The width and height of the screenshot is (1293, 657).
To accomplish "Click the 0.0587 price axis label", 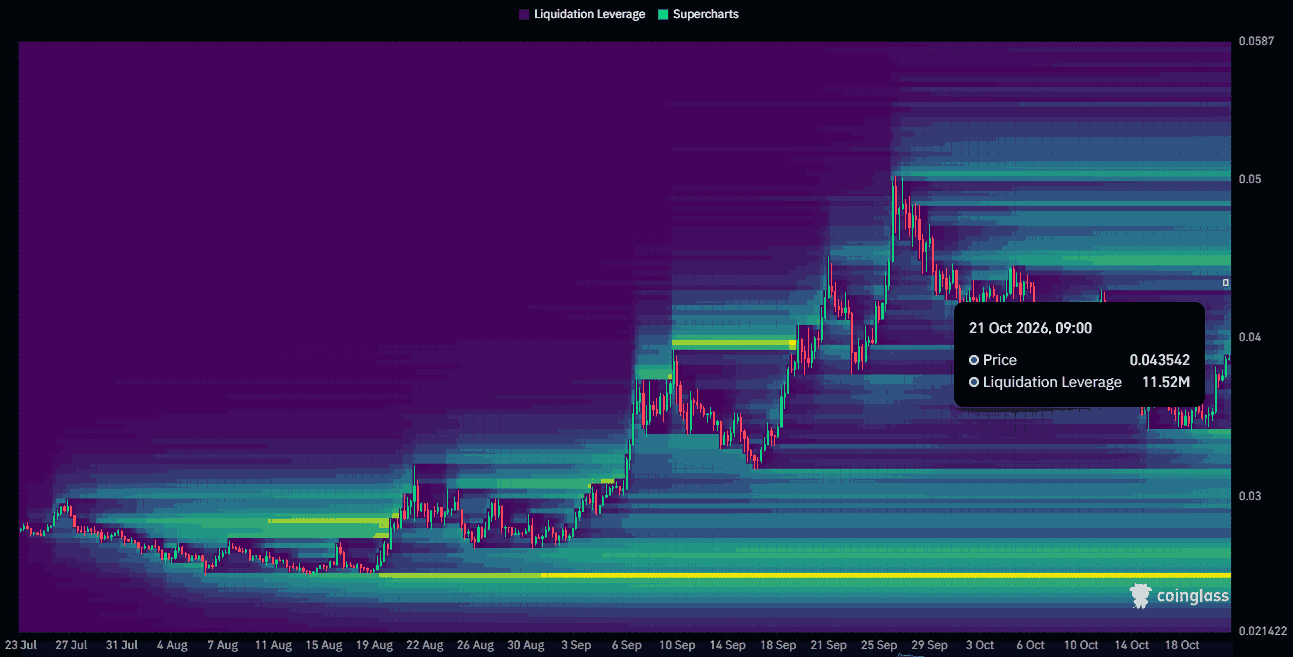I will tap(1254, 41).
